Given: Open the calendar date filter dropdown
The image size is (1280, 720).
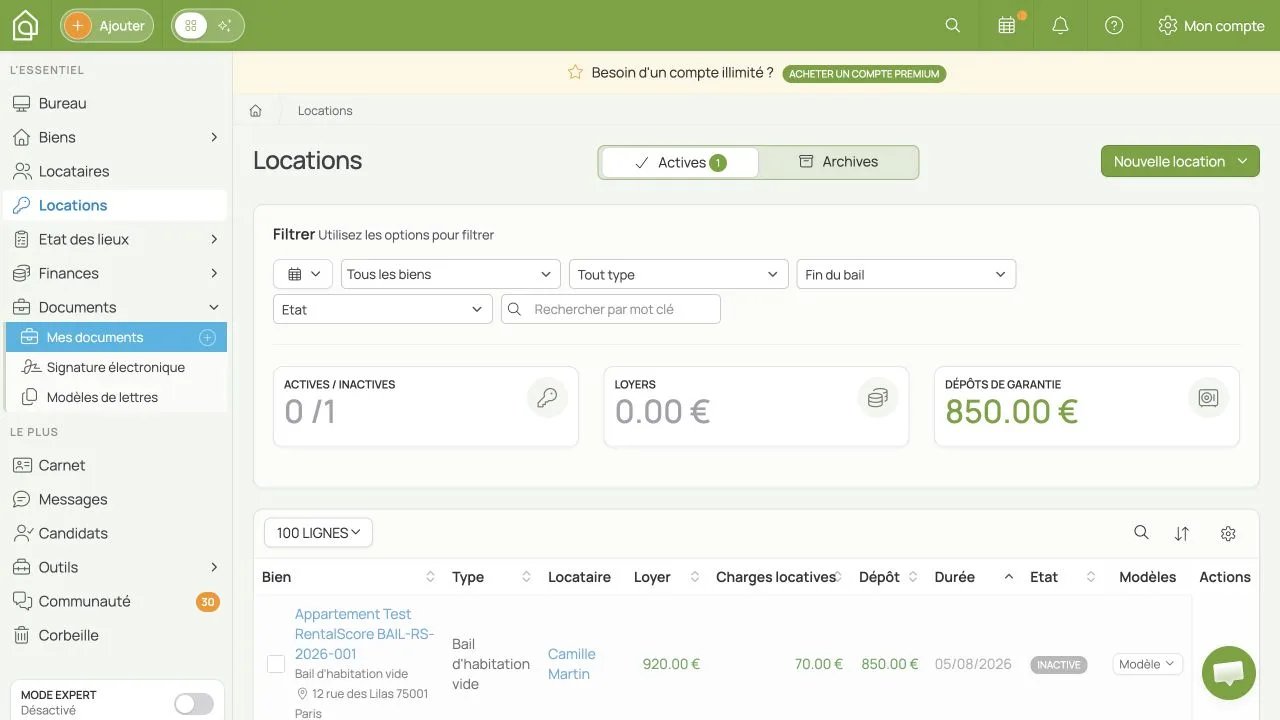Looking at the screenshot, I should (303, 275).
